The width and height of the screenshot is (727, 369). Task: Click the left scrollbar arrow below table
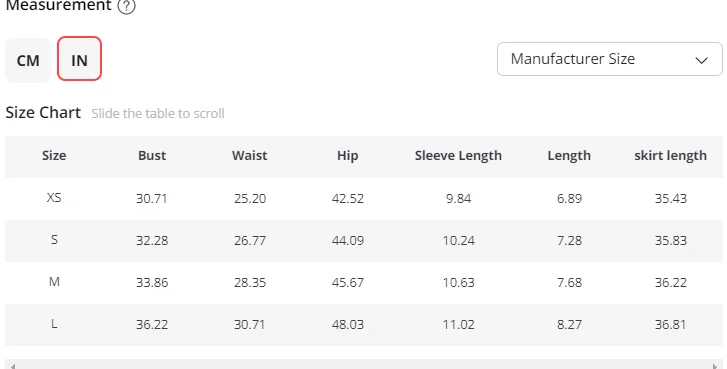coord(12,366)
